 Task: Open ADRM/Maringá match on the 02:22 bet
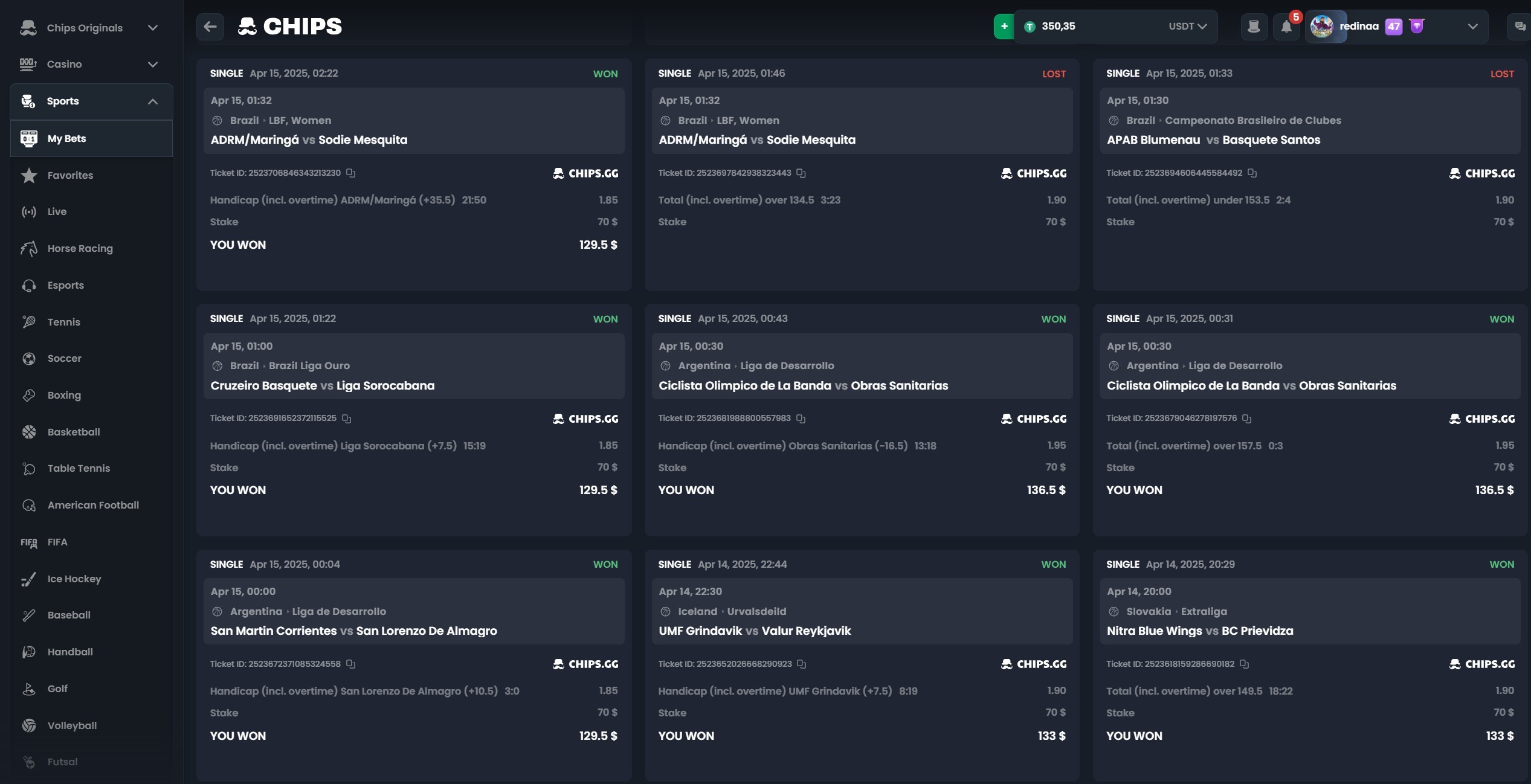[309, 140]
